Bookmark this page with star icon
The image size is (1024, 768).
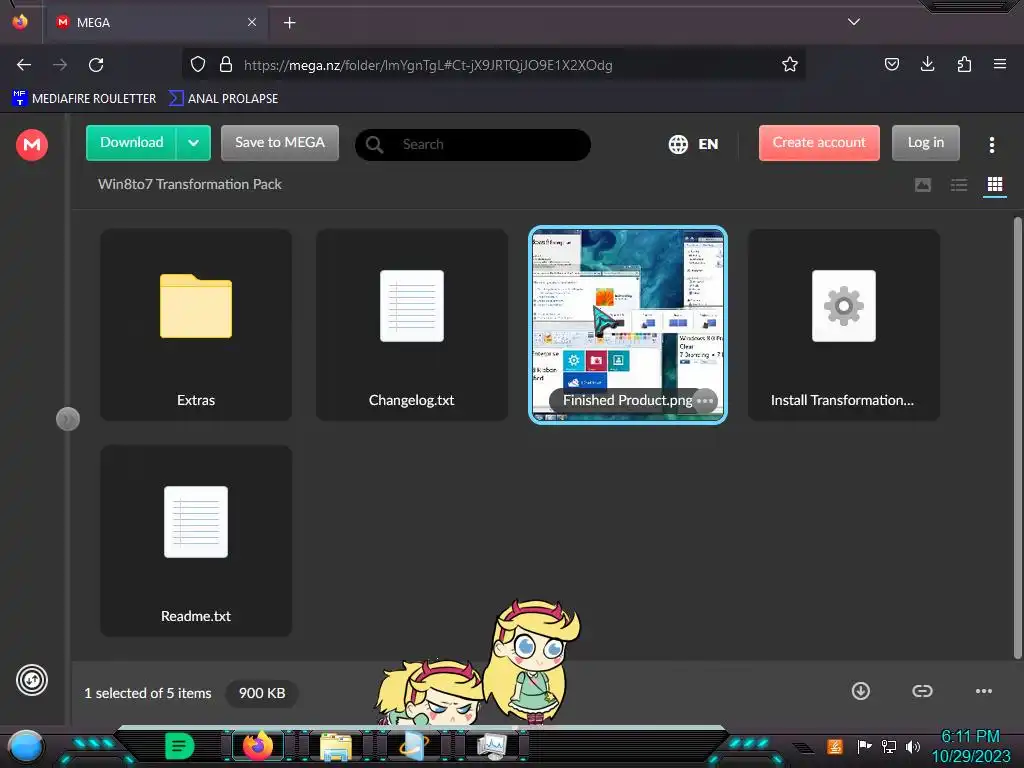coord(790,65)
